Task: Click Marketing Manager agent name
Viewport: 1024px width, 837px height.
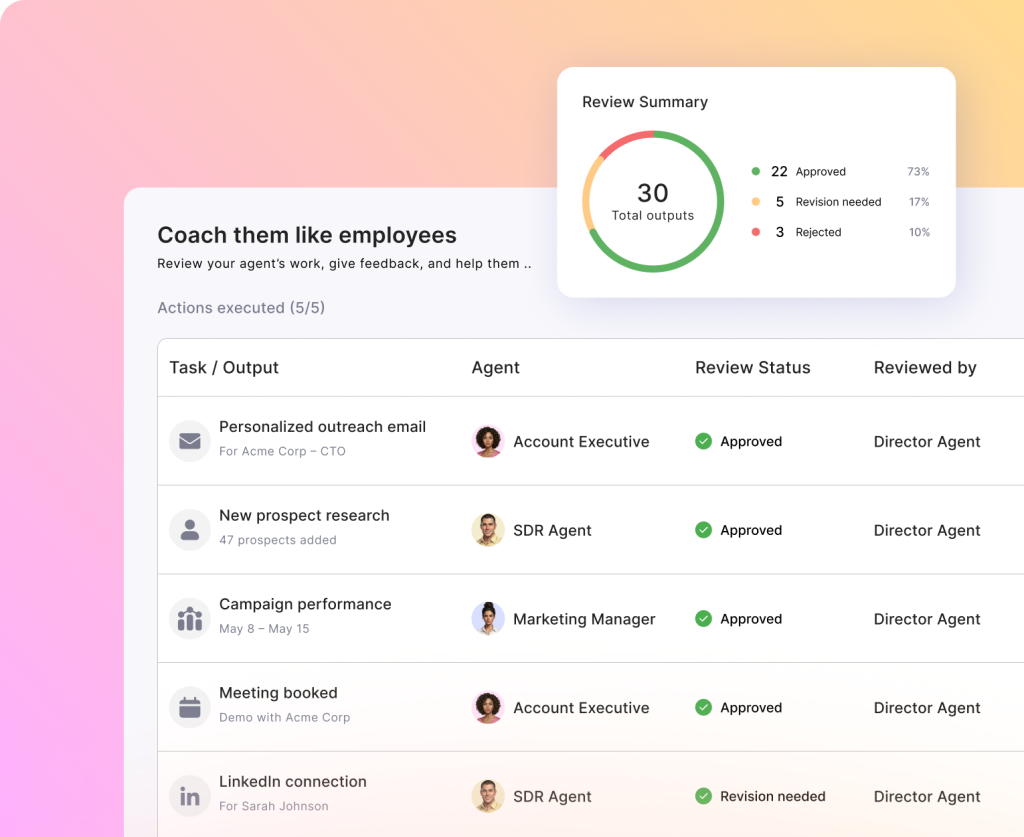Action: pos(584,619)
